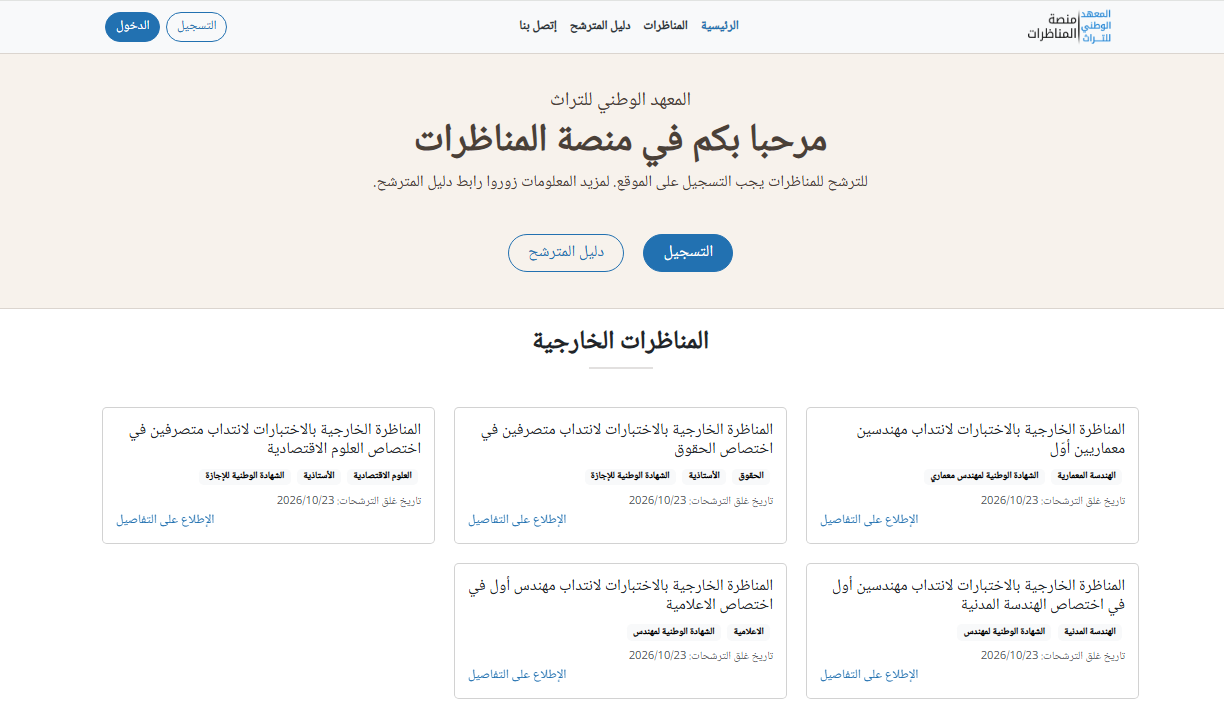Click the دليل المترشح button in the hero banner
Image resolution: width=1224 pixels, height=728 pixels.
click(x=566, y=253)
